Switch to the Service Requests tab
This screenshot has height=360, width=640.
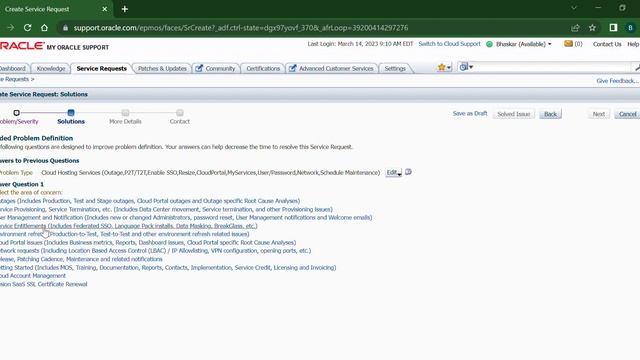click(x=101, y=69)
